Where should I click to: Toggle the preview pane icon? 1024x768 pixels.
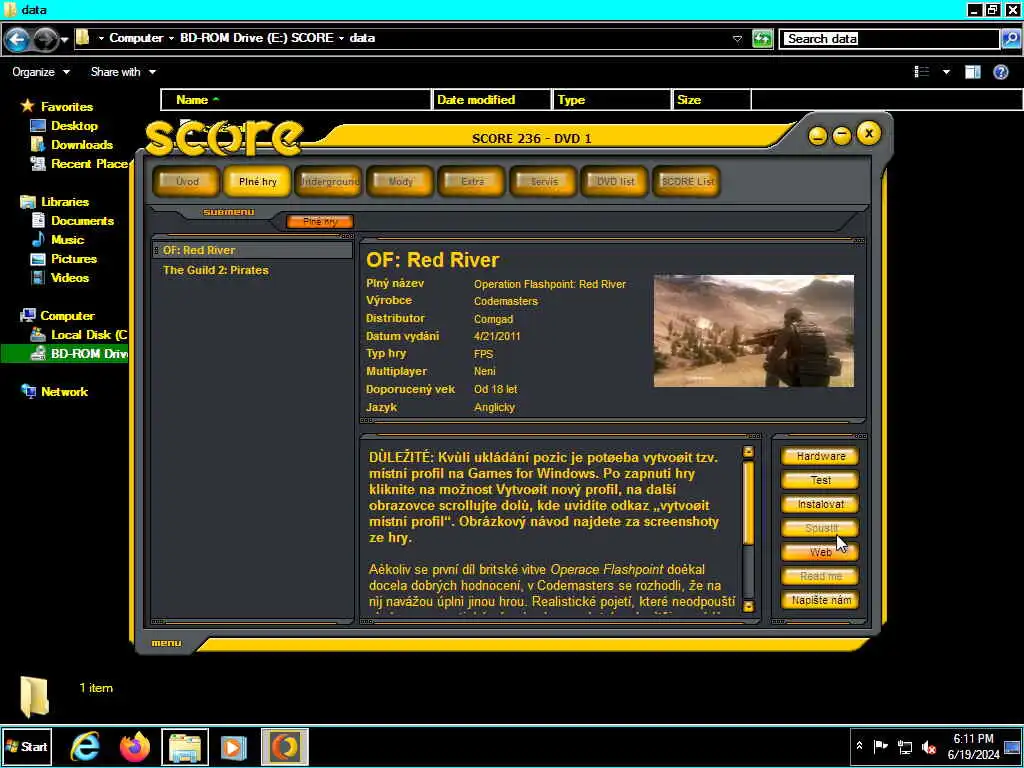tap(972, 72)
